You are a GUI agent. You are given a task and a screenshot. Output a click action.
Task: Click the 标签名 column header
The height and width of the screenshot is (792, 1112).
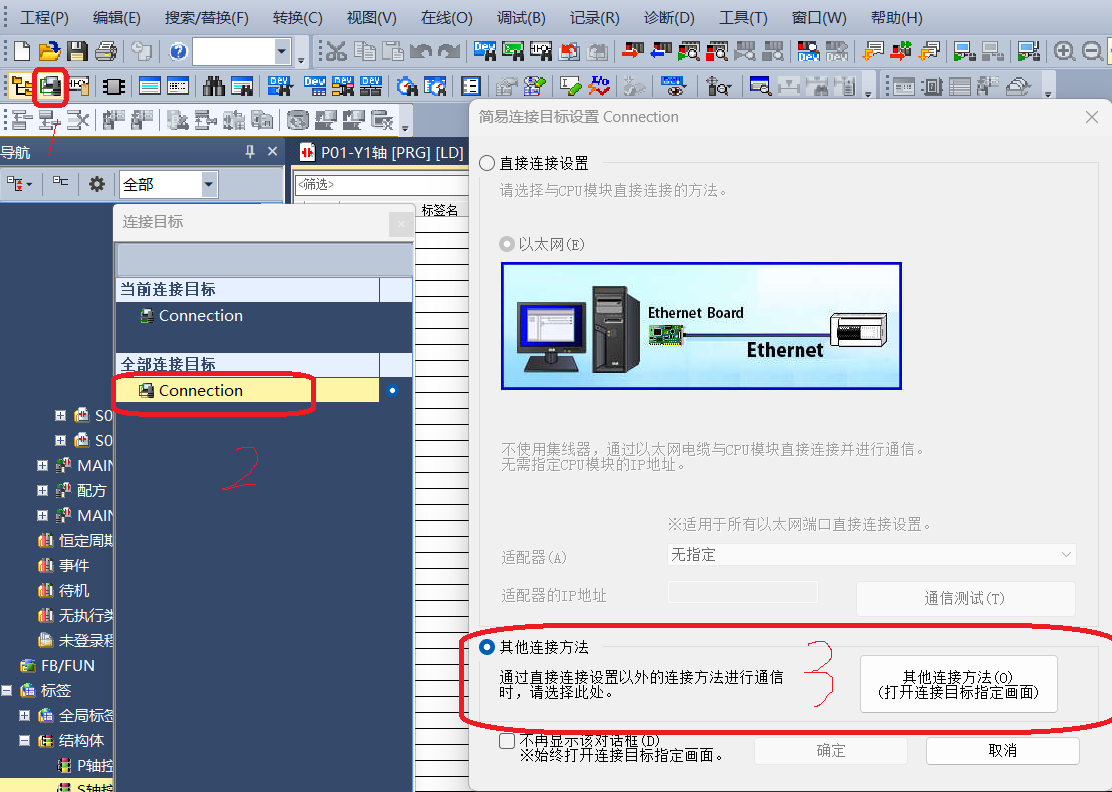coord(440,210)
